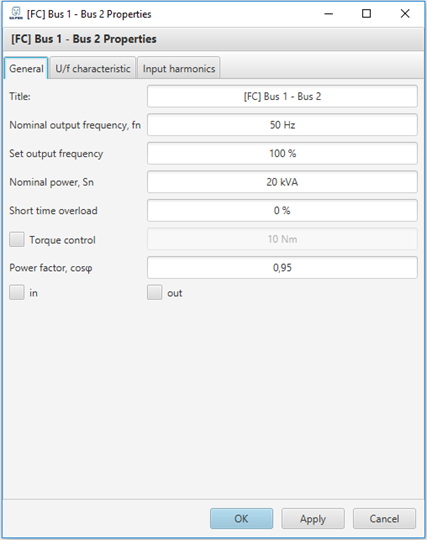Tick the 'out' power factor checkbox
Image resolution: width=427 pixels, height=540 pixels.
(x=155, y=292)
